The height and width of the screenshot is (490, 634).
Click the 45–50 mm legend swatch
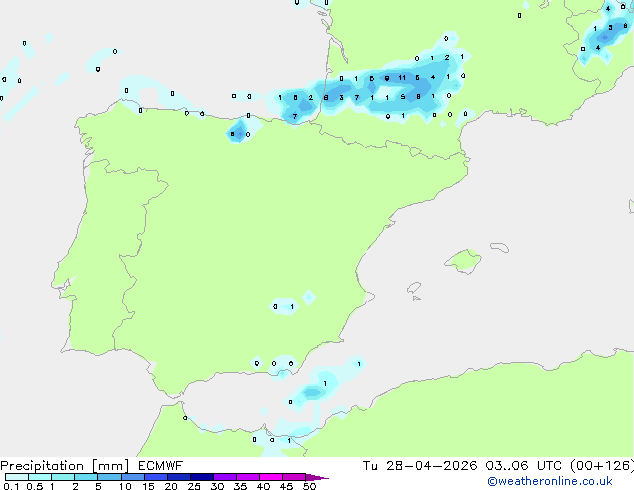tap(294, 477)
